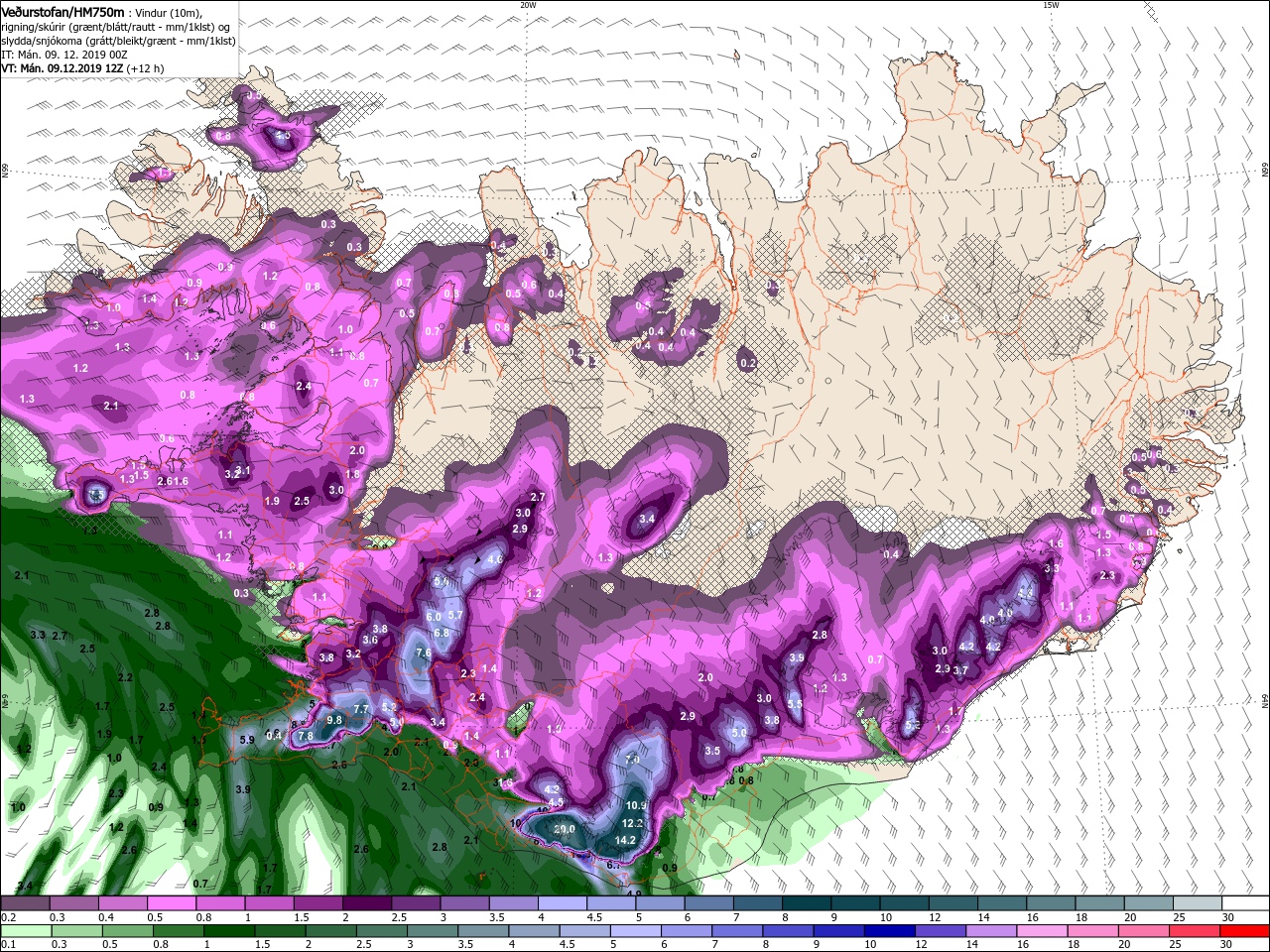Click the 7.6 precipitation value
The width and height of the screenshot is (1270, 952).
tap(424, 653)
